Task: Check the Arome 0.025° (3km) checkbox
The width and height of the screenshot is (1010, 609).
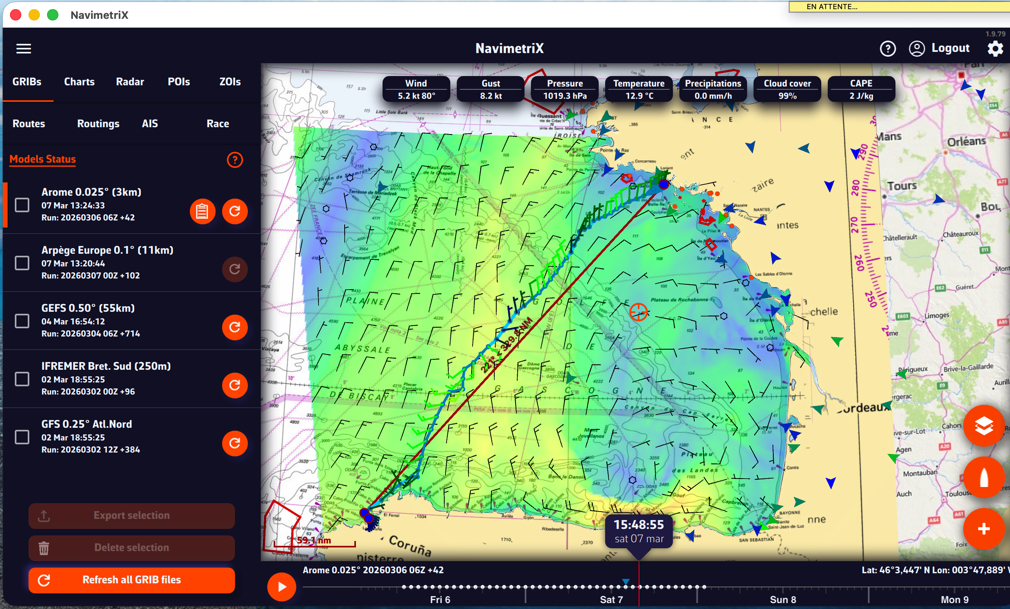Action: [x=22, y=205]
